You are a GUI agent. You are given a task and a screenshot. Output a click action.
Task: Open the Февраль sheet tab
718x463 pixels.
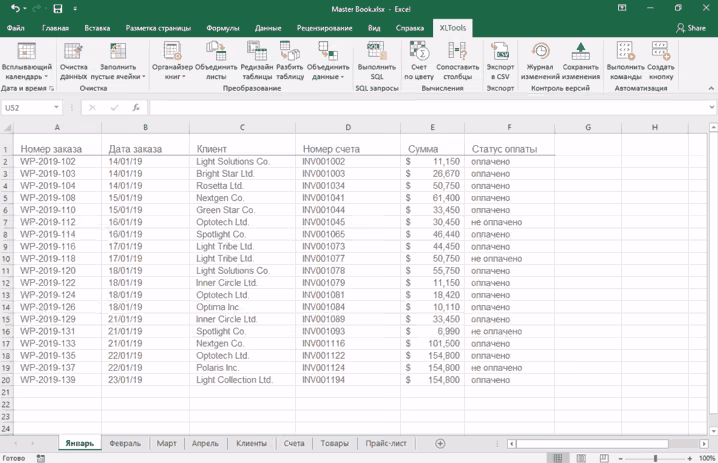(x=125, y=443)
